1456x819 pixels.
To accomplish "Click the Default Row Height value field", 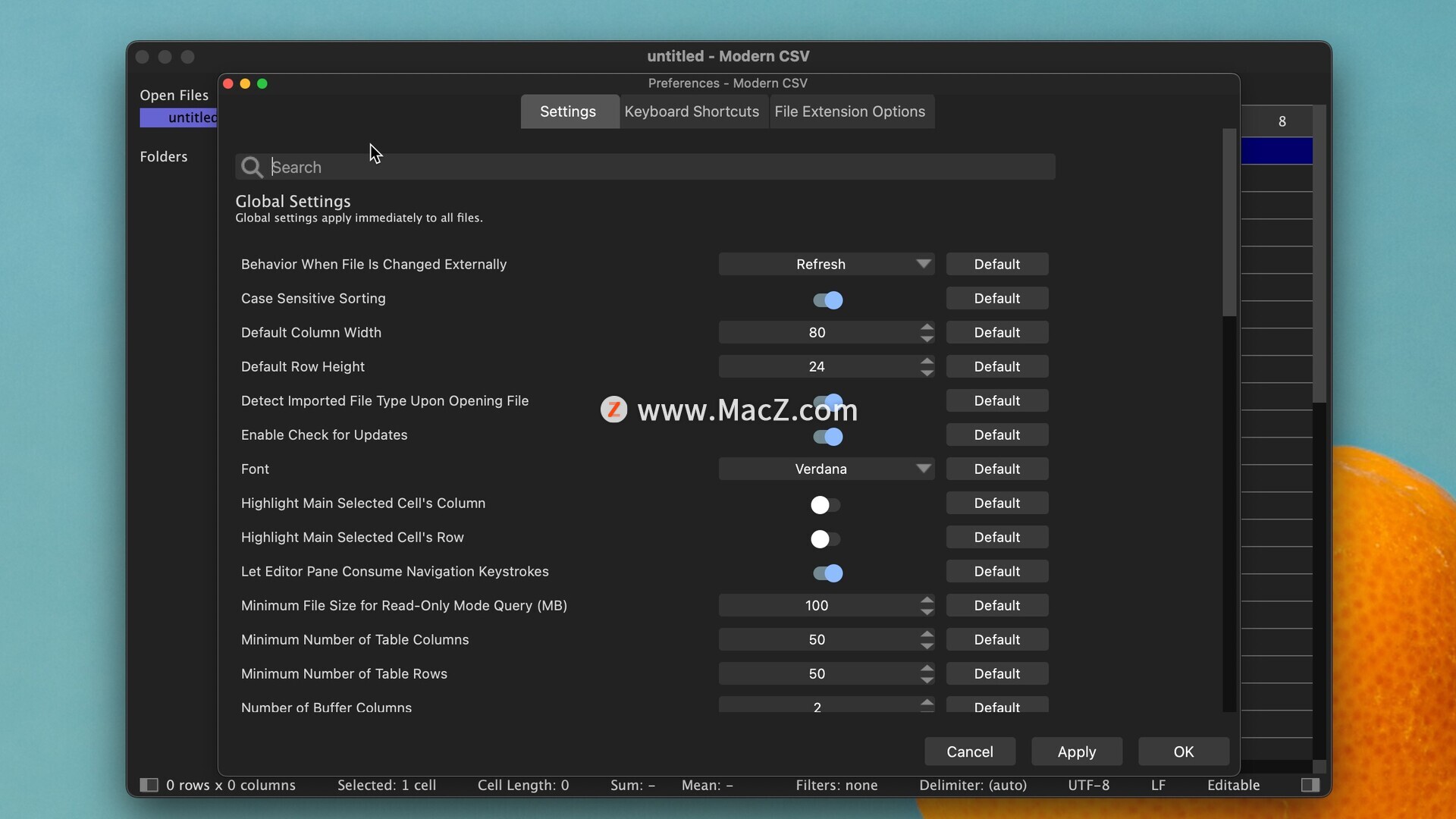I will coord(817,366).
